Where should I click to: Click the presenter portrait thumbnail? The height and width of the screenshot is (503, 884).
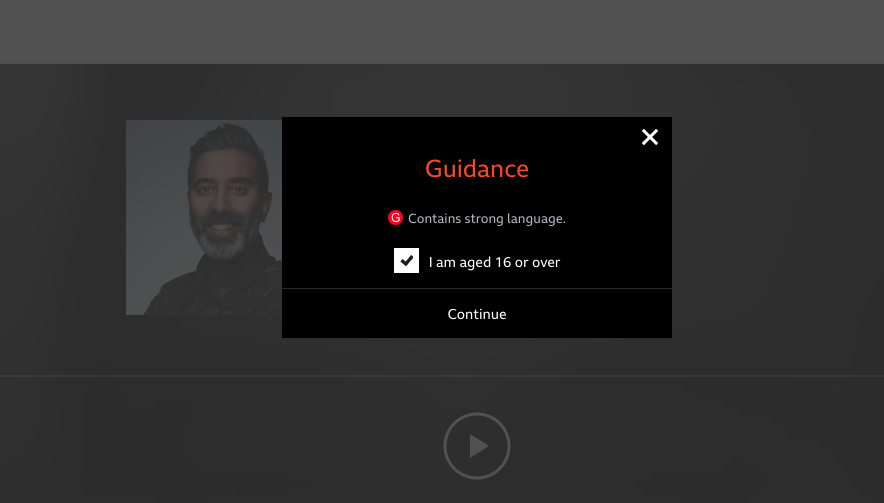[x=204, y=217]
